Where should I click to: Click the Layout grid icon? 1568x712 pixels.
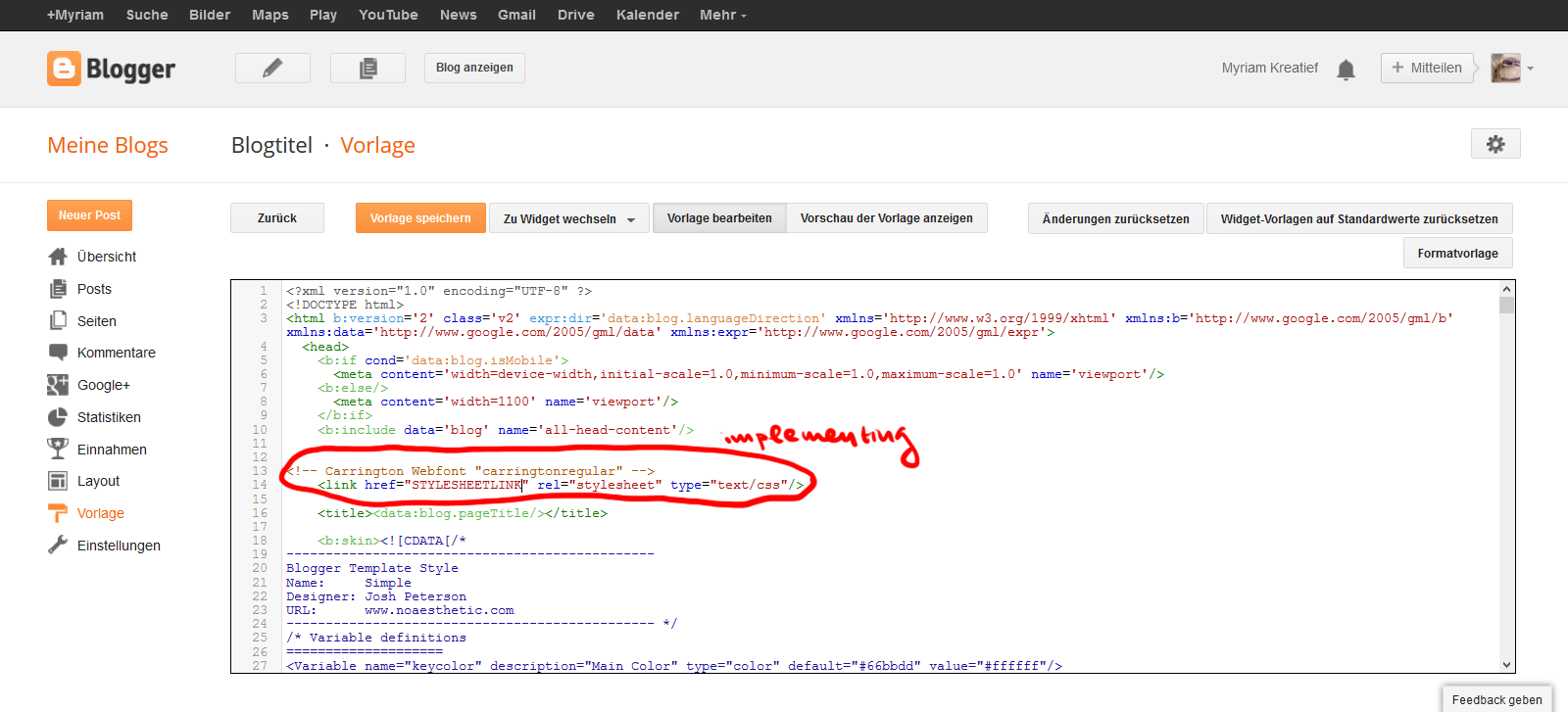(58, 481)
